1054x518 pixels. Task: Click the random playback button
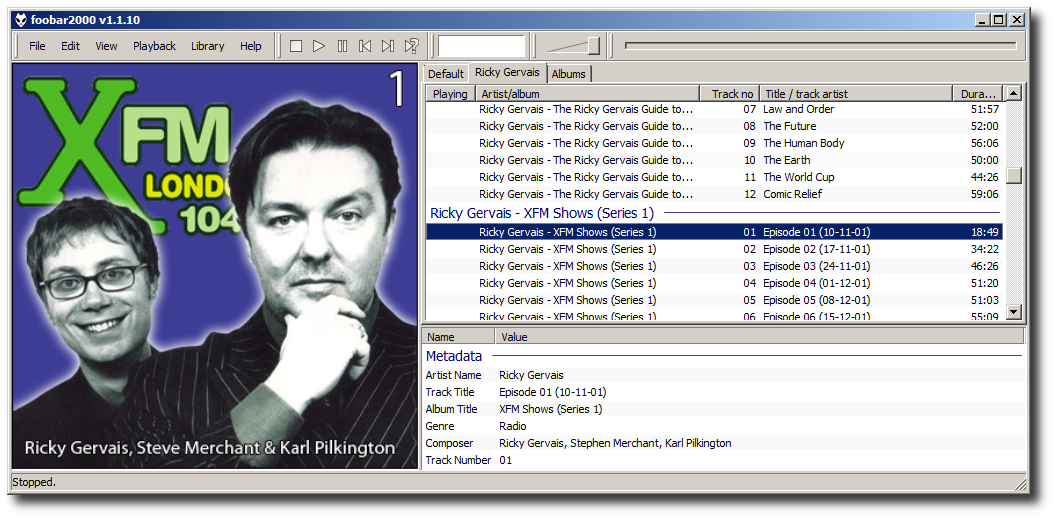tap(411, 46)
